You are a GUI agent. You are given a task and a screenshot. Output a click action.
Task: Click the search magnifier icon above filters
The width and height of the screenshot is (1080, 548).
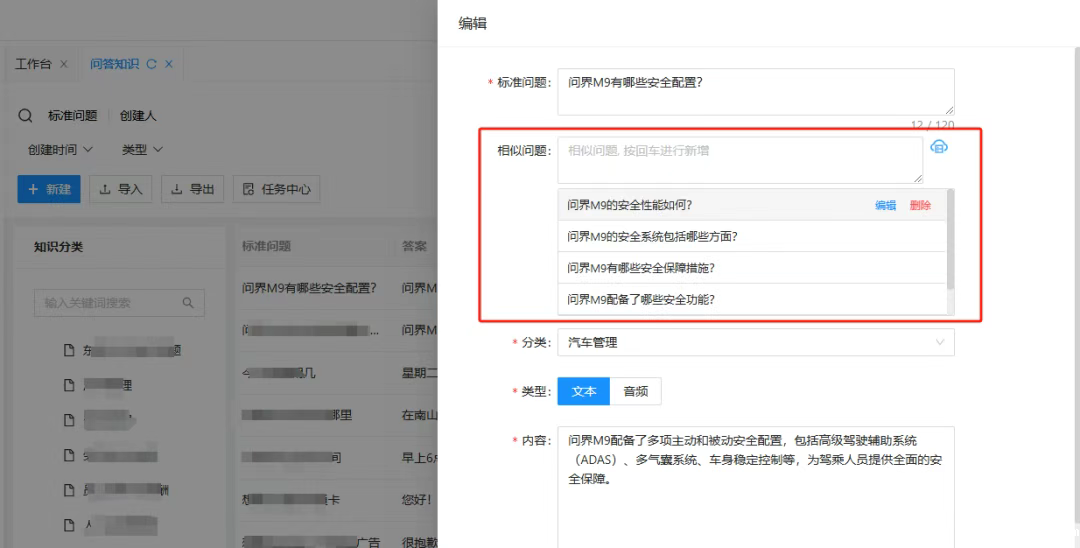point(26,116)
